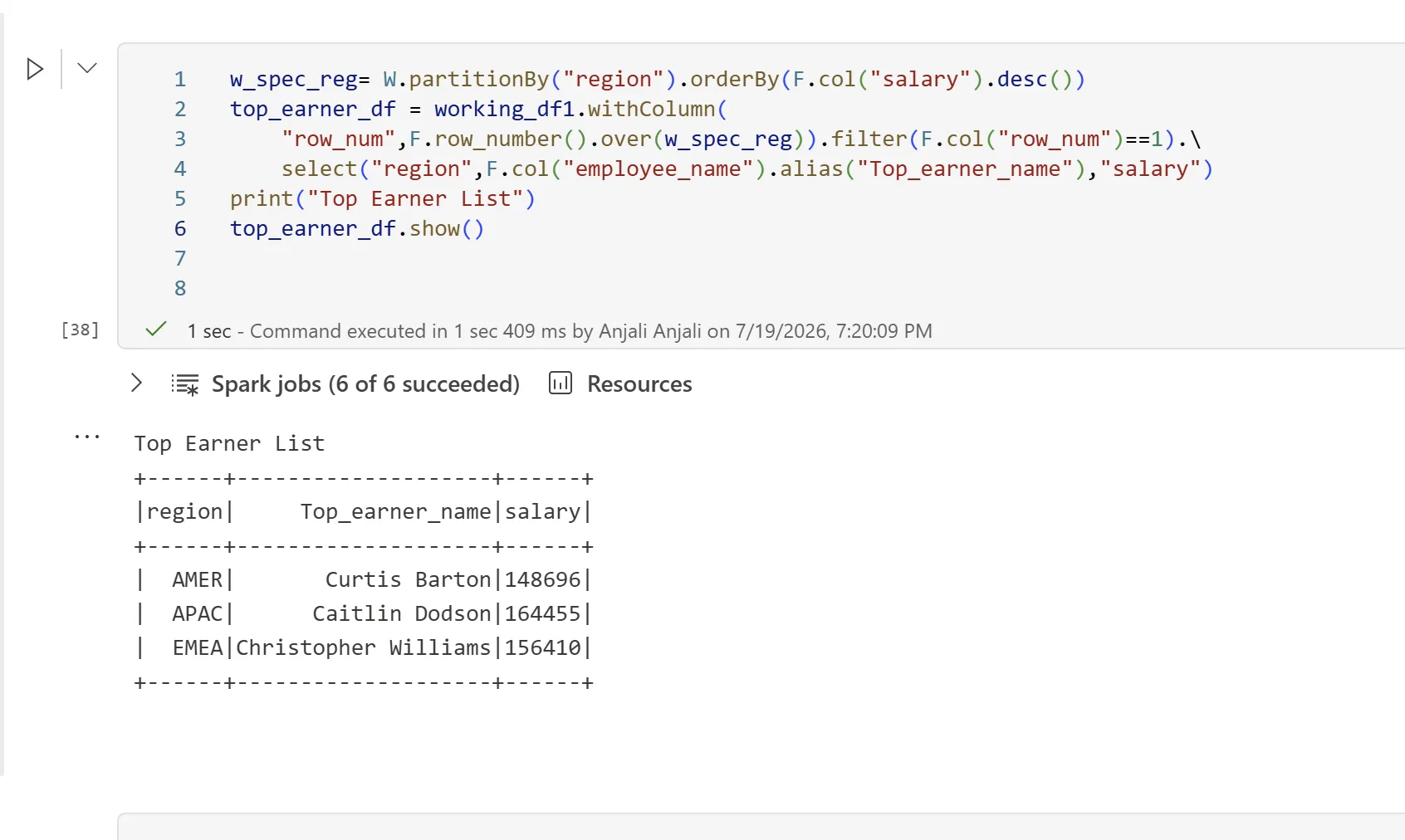The image size is (1405, 840).
Task: Select the name Christopher Williams
Action: click(364, 647)
